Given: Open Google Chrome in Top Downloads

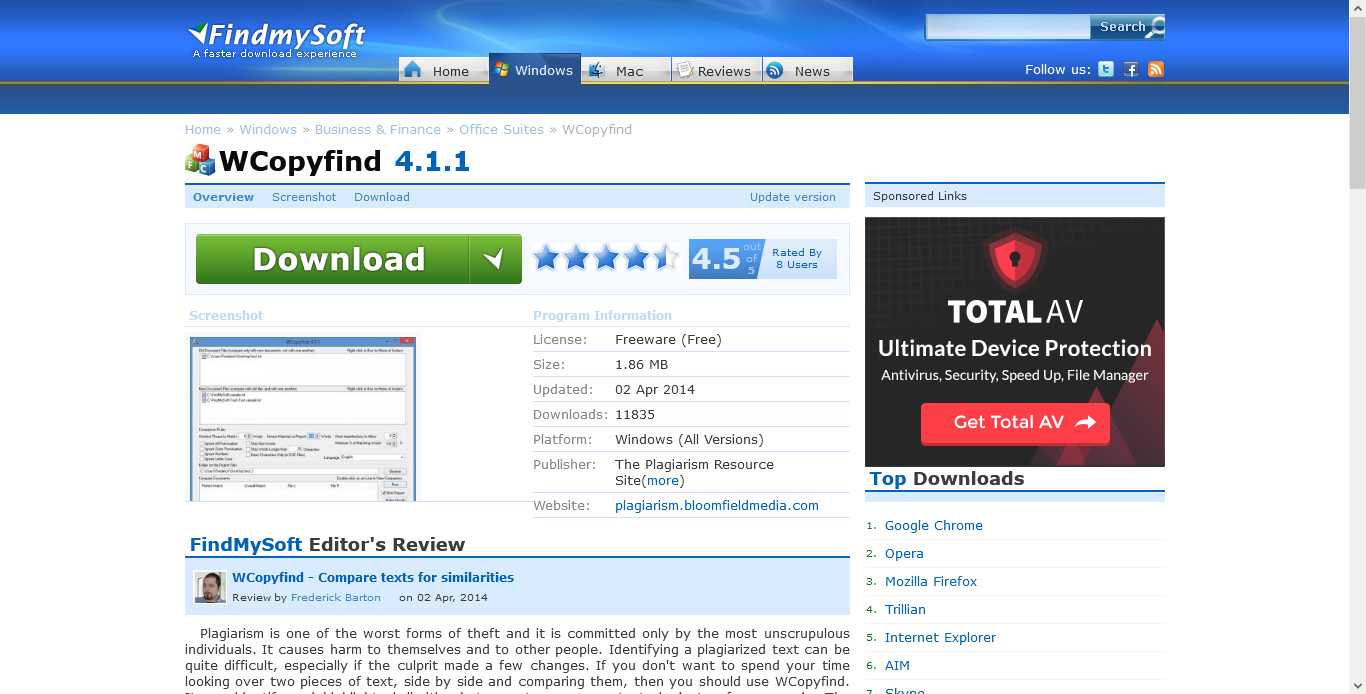Looking at the screenshot, I should point(934,525).
